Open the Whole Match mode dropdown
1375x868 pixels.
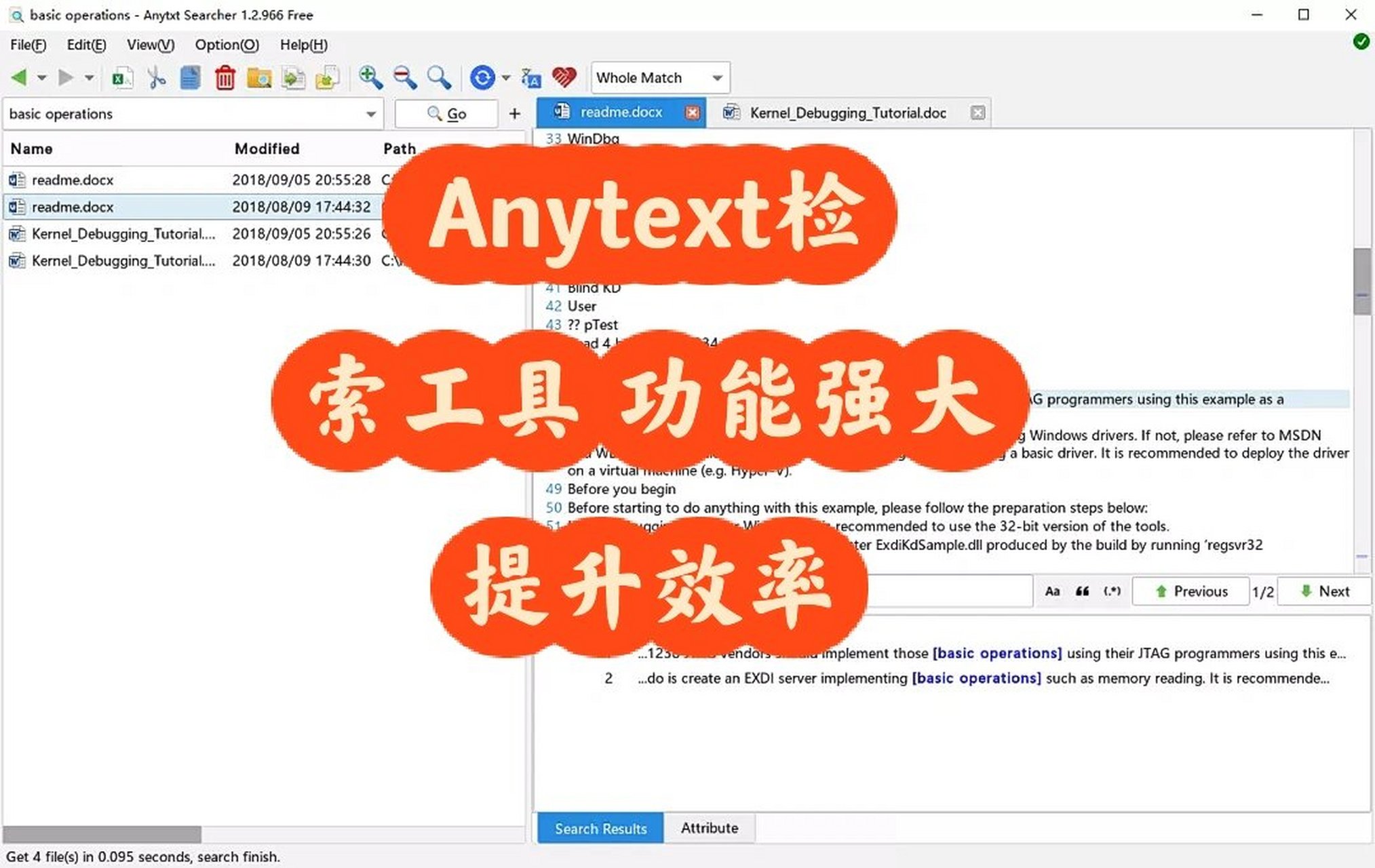tap(661, 78)
